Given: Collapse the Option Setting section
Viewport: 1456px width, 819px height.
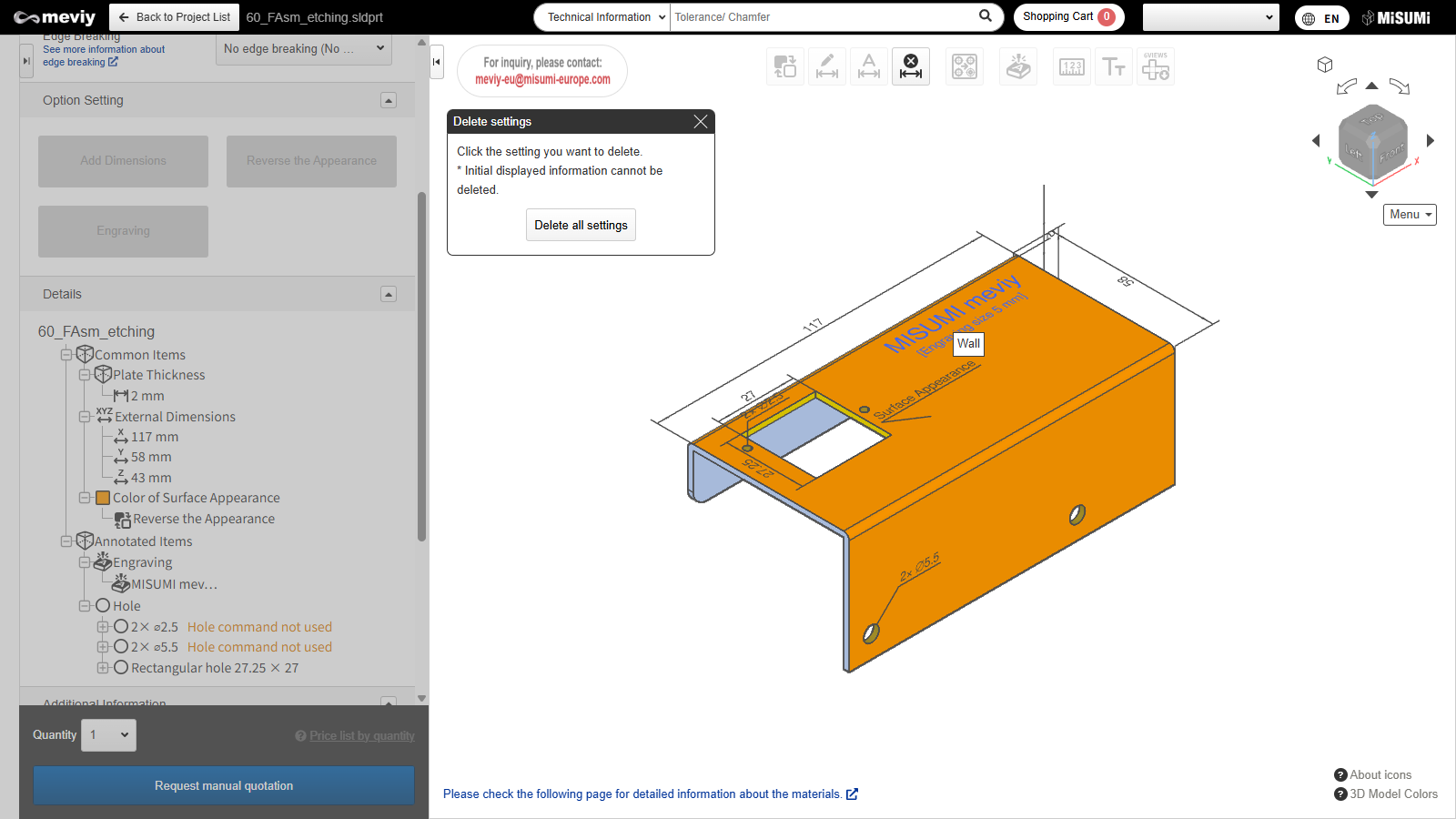Looking at the screenshot, I should click(389, 100).
